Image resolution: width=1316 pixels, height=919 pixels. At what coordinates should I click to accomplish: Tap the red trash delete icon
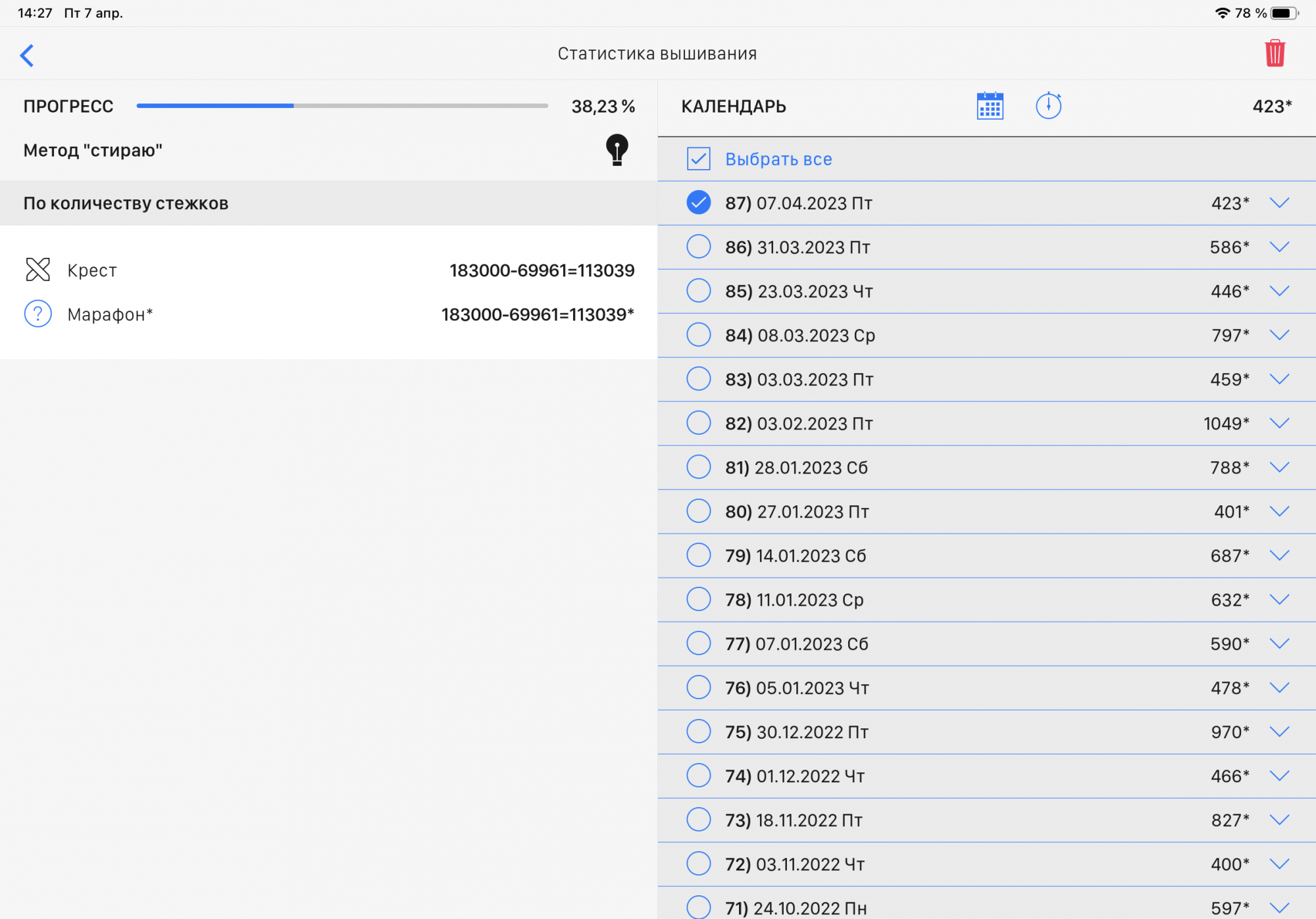[1275, 53]
